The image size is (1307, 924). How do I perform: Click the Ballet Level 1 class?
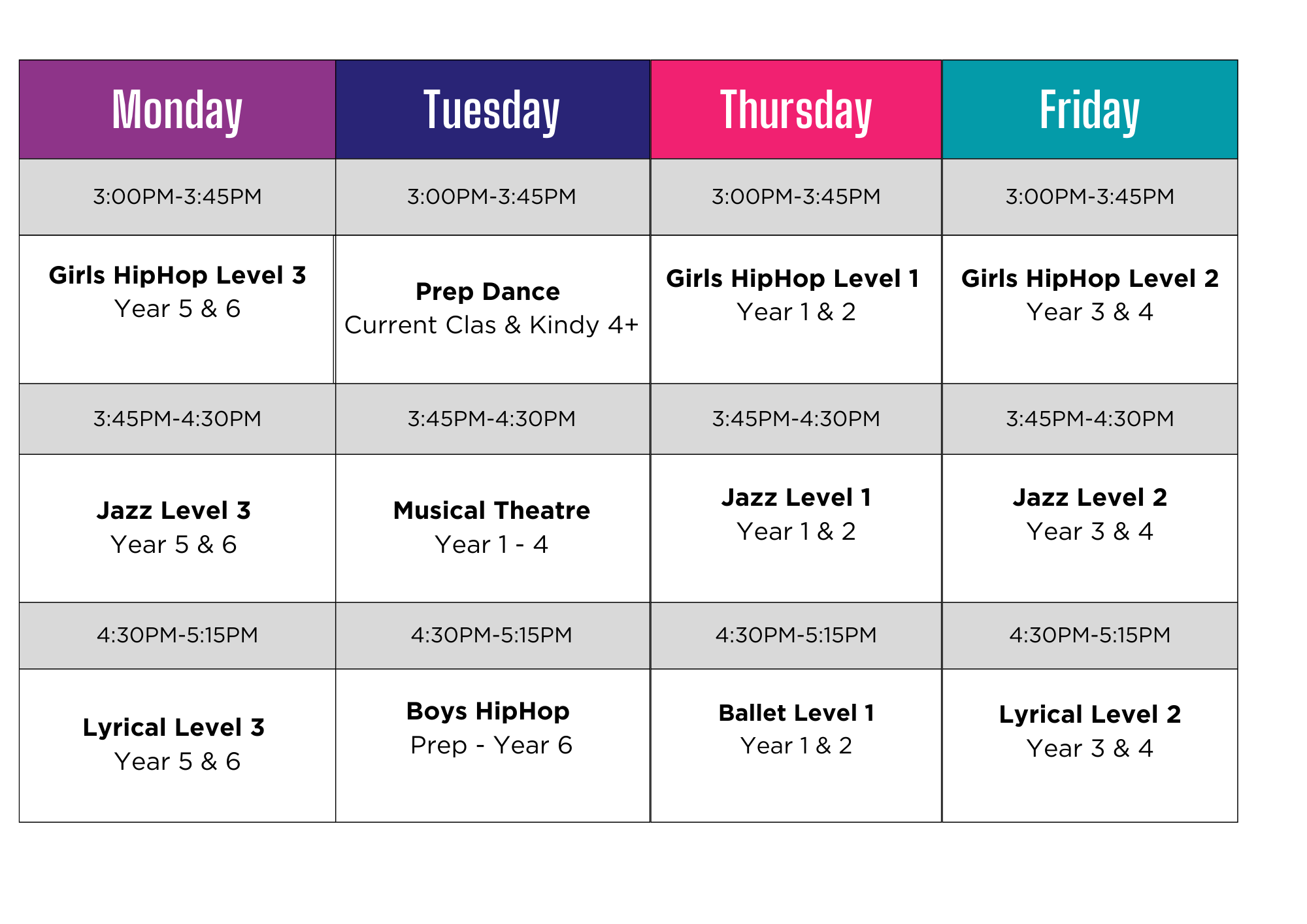(x=795, y=729)
